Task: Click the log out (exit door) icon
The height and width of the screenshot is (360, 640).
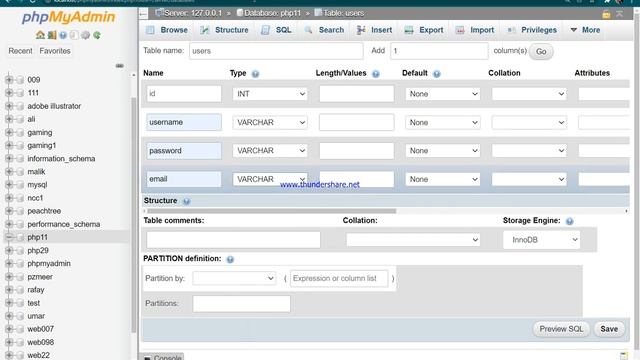Action: (x=52, y=35)
